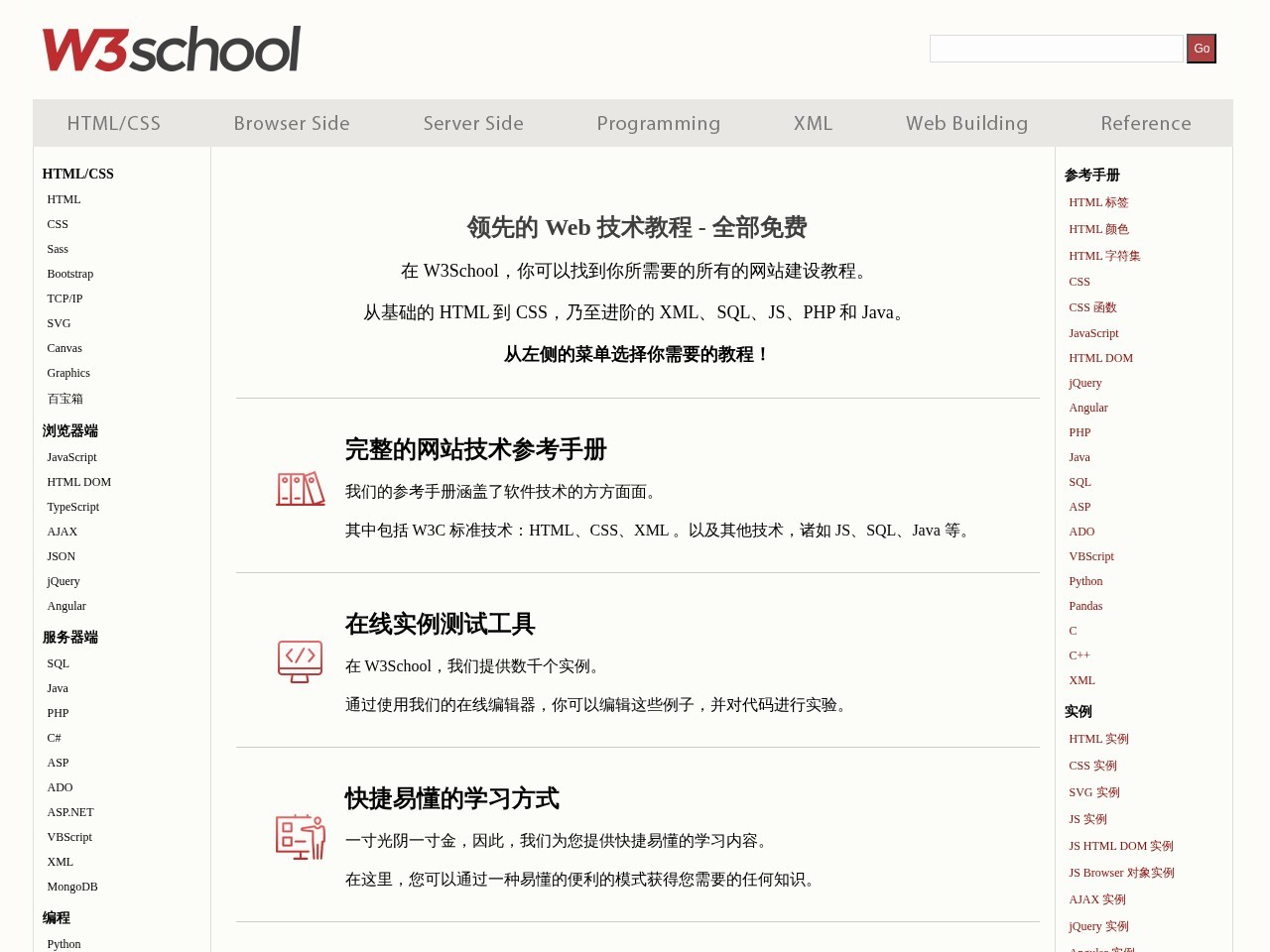Open the 百宝箱 link
The height and width of the screenshot is (952, 1270).
click(64, 399)
